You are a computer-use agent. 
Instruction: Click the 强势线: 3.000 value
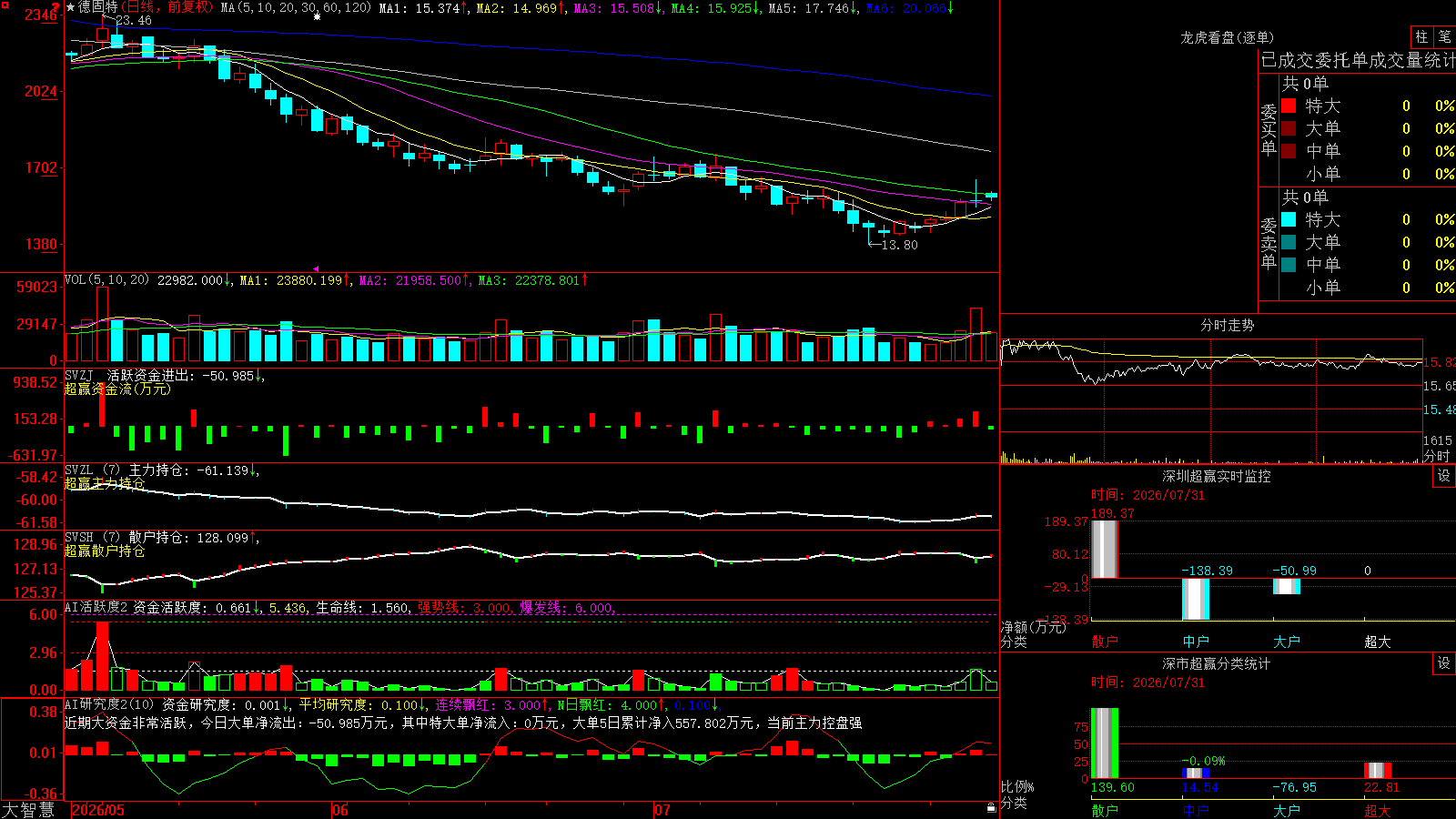pyautogui.click(x=465, y=608)
